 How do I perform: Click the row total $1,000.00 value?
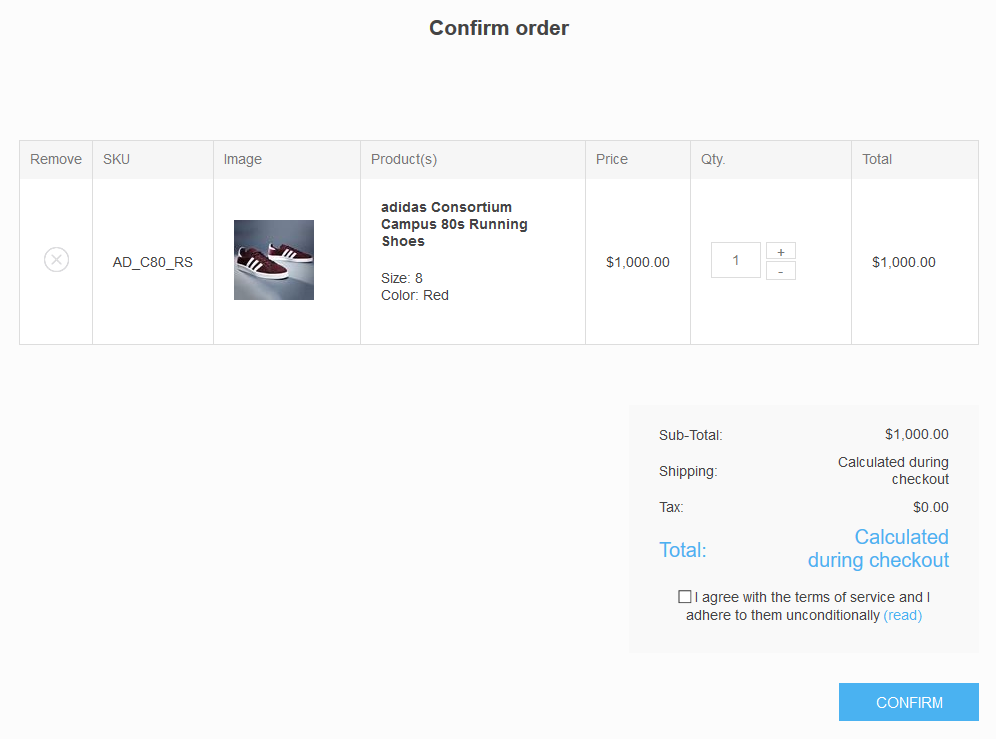[903, 262]
